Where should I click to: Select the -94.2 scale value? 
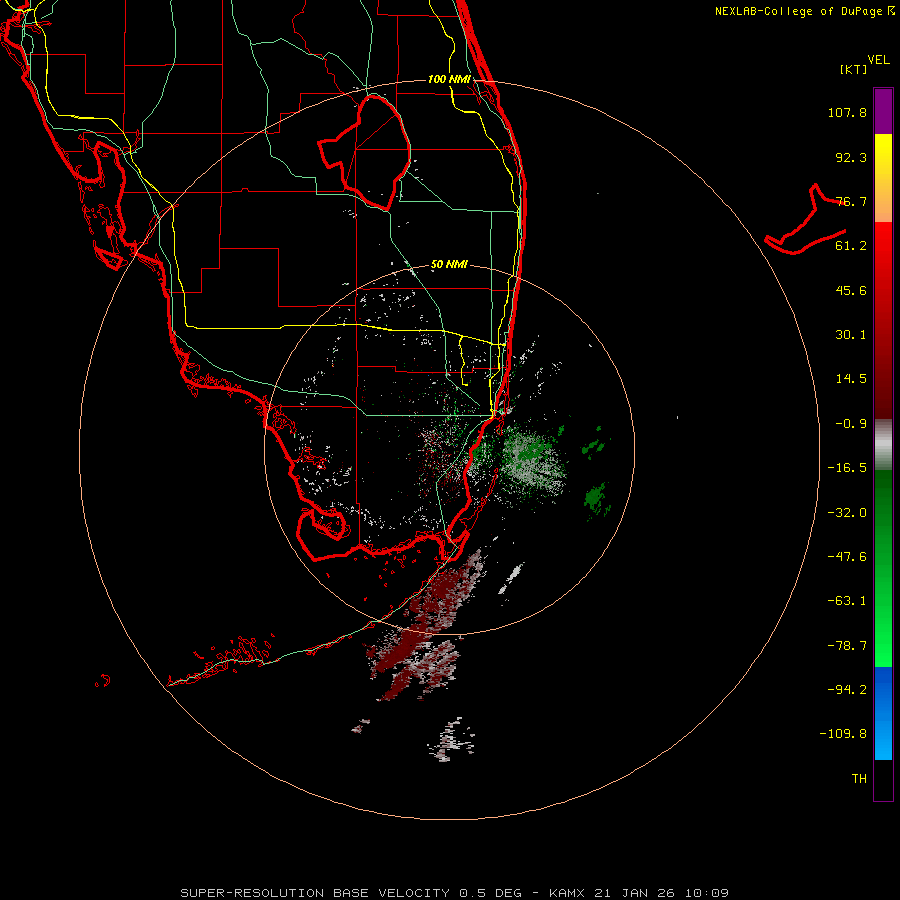coord(847,689)
